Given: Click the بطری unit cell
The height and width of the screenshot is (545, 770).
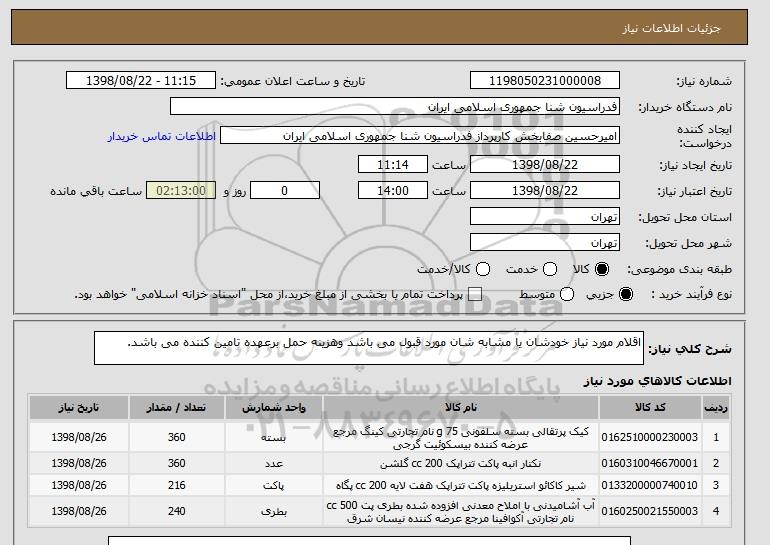Looking at the screenshot, I should pos(274,511).
